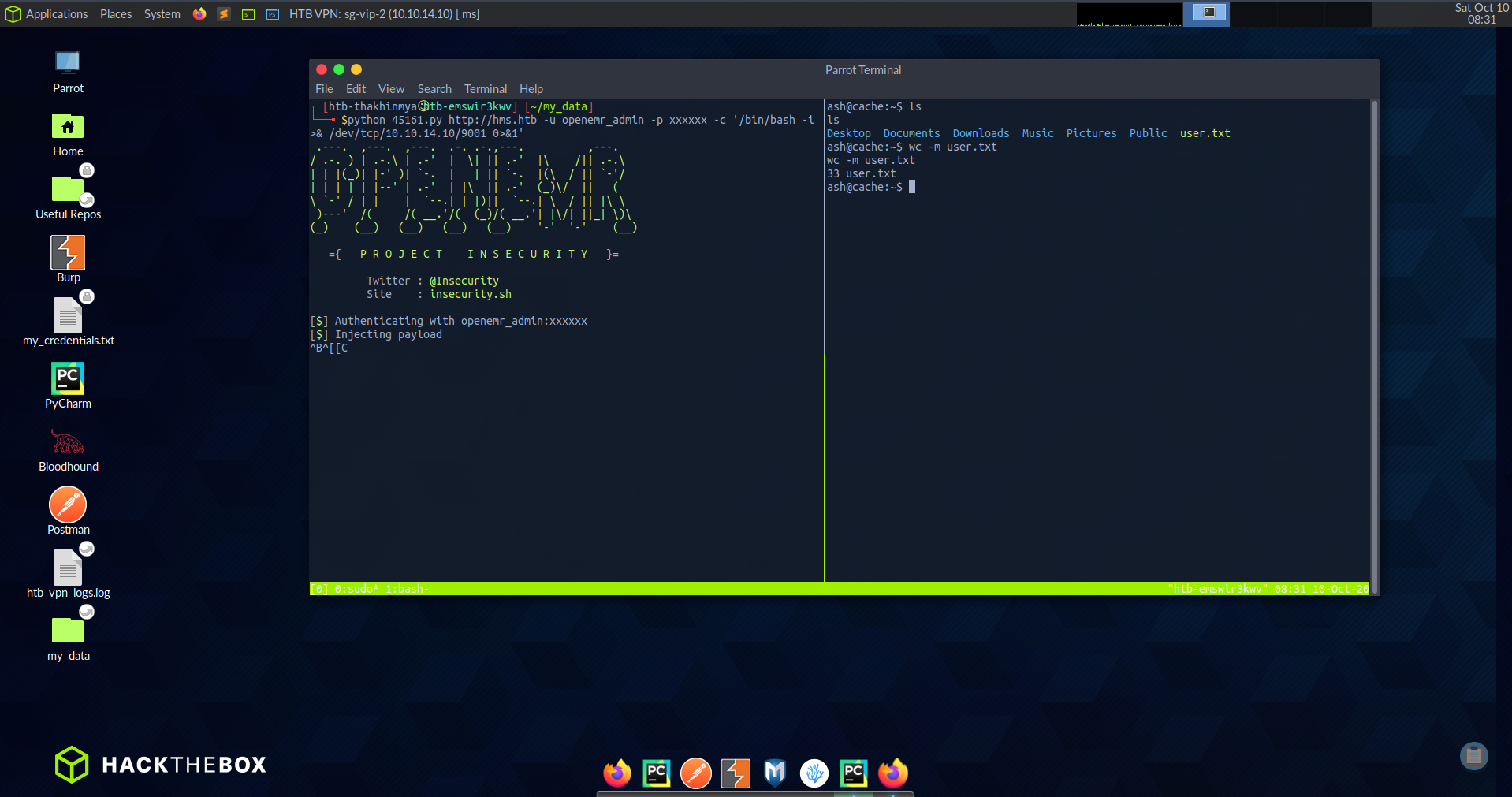Click the first Firefox icon in the dock
The image size is (1512, 797).
pos(617,773)
